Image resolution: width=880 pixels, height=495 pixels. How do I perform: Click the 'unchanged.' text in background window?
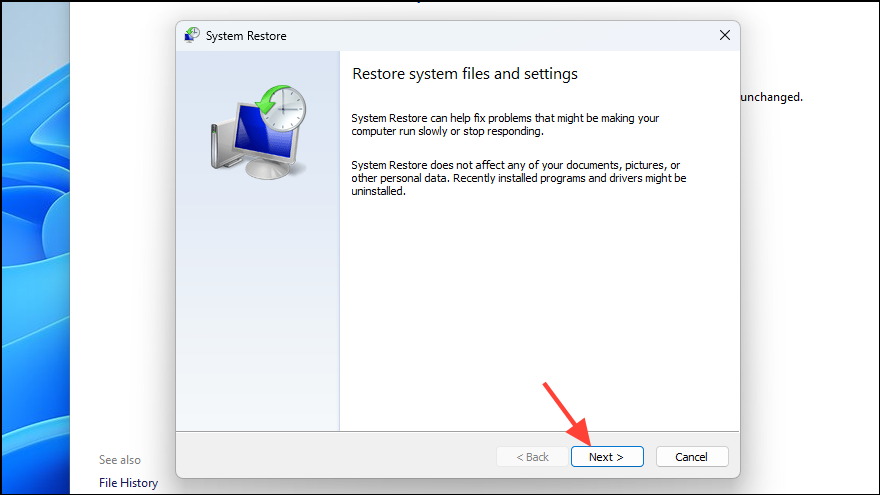[772, 97]
